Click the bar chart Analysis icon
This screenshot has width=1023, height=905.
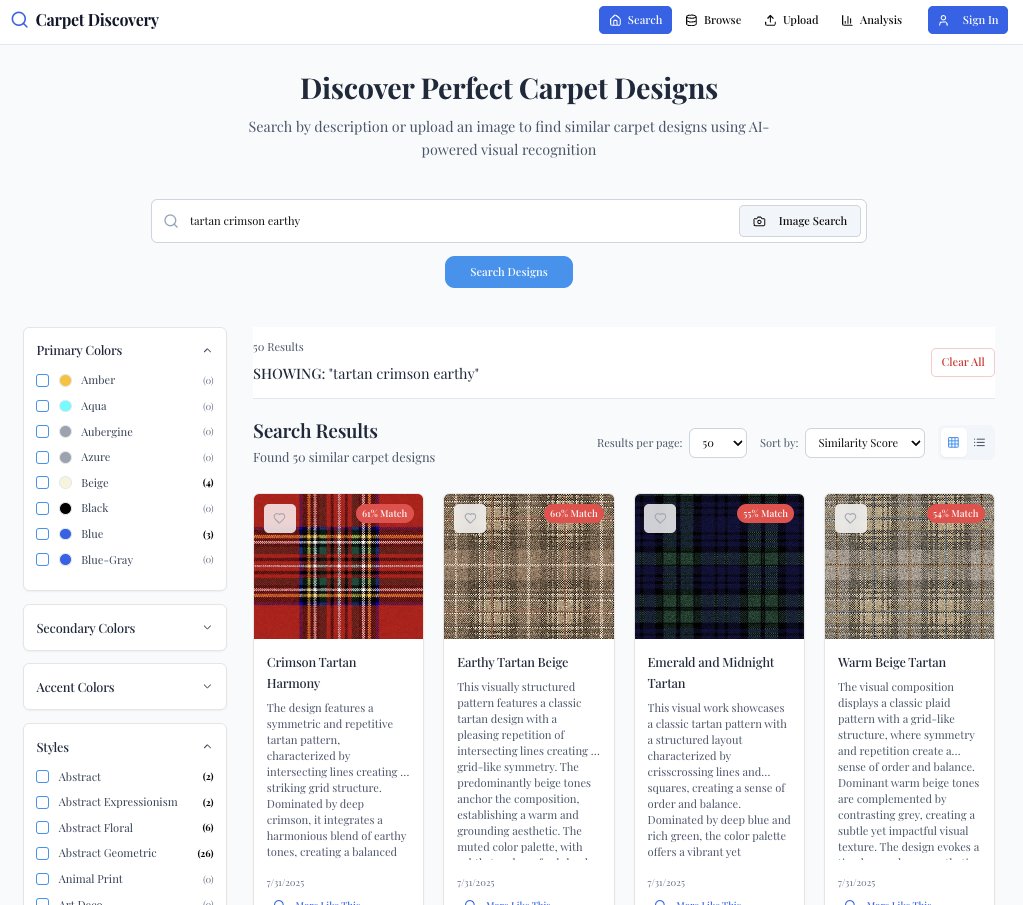click(x=847, y=20)
